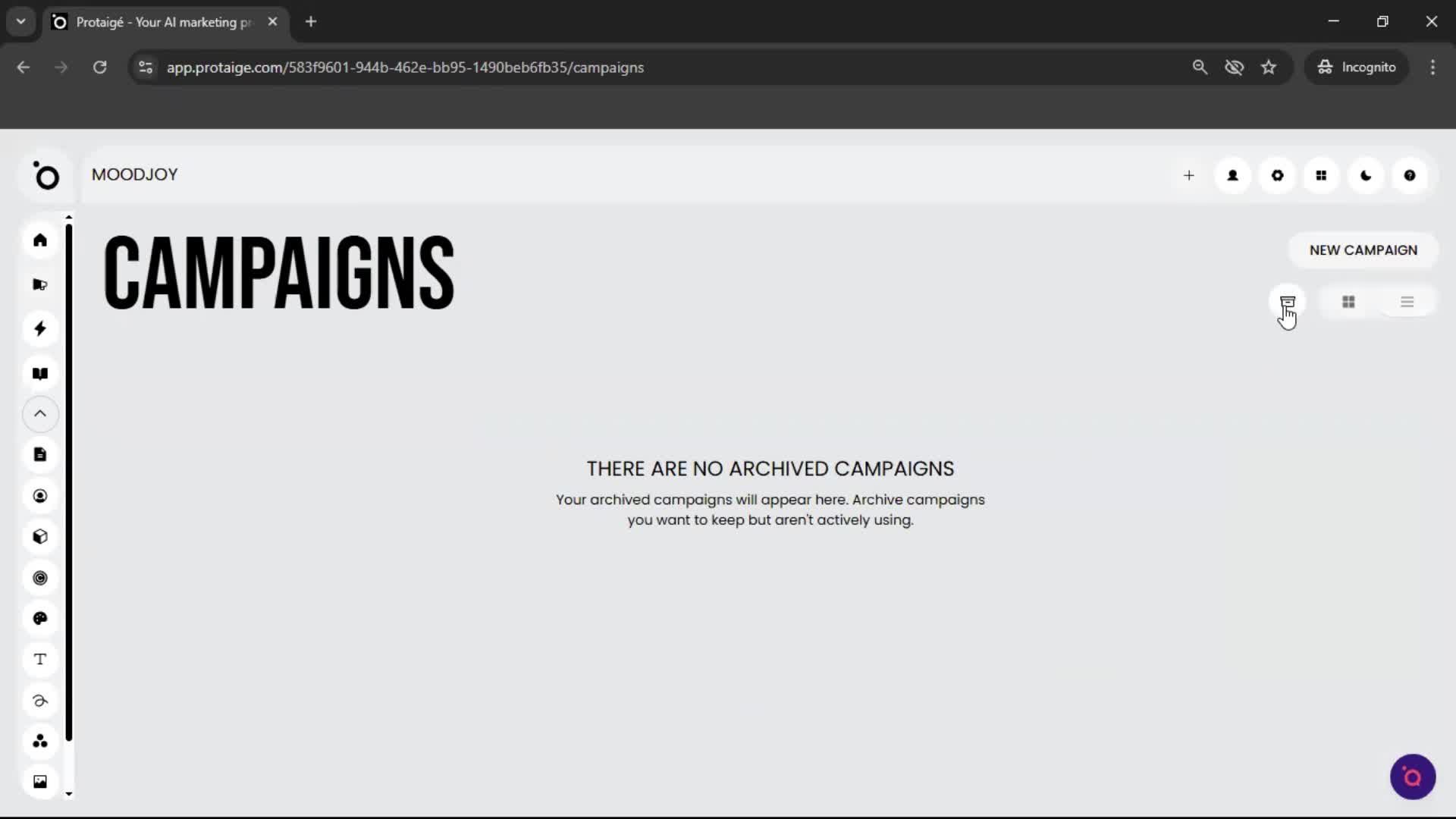This screenshot has width=1456, height=819.
Task: Open the 3D assets cube icon
Action: click(40, 537)
